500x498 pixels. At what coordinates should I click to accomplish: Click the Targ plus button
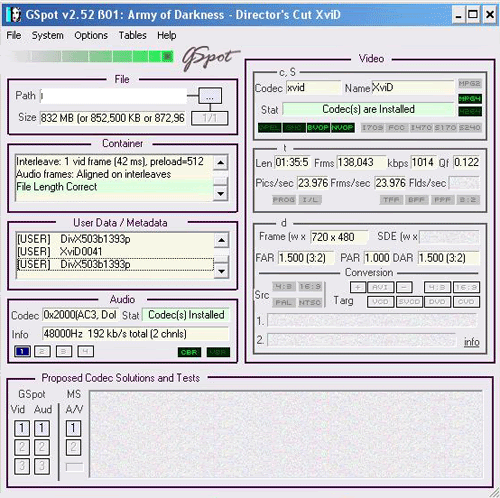pos(358,287)
